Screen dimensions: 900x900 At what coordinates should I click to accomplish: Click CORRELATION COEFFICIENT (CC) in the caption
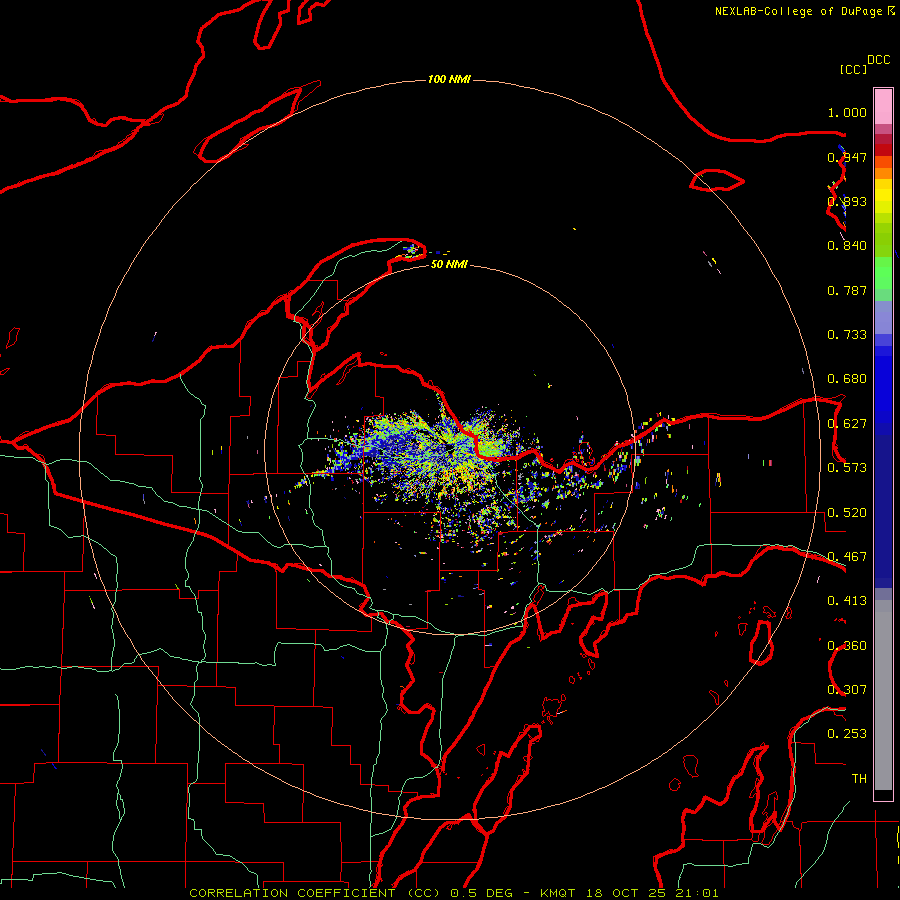[x=315, y=893]
